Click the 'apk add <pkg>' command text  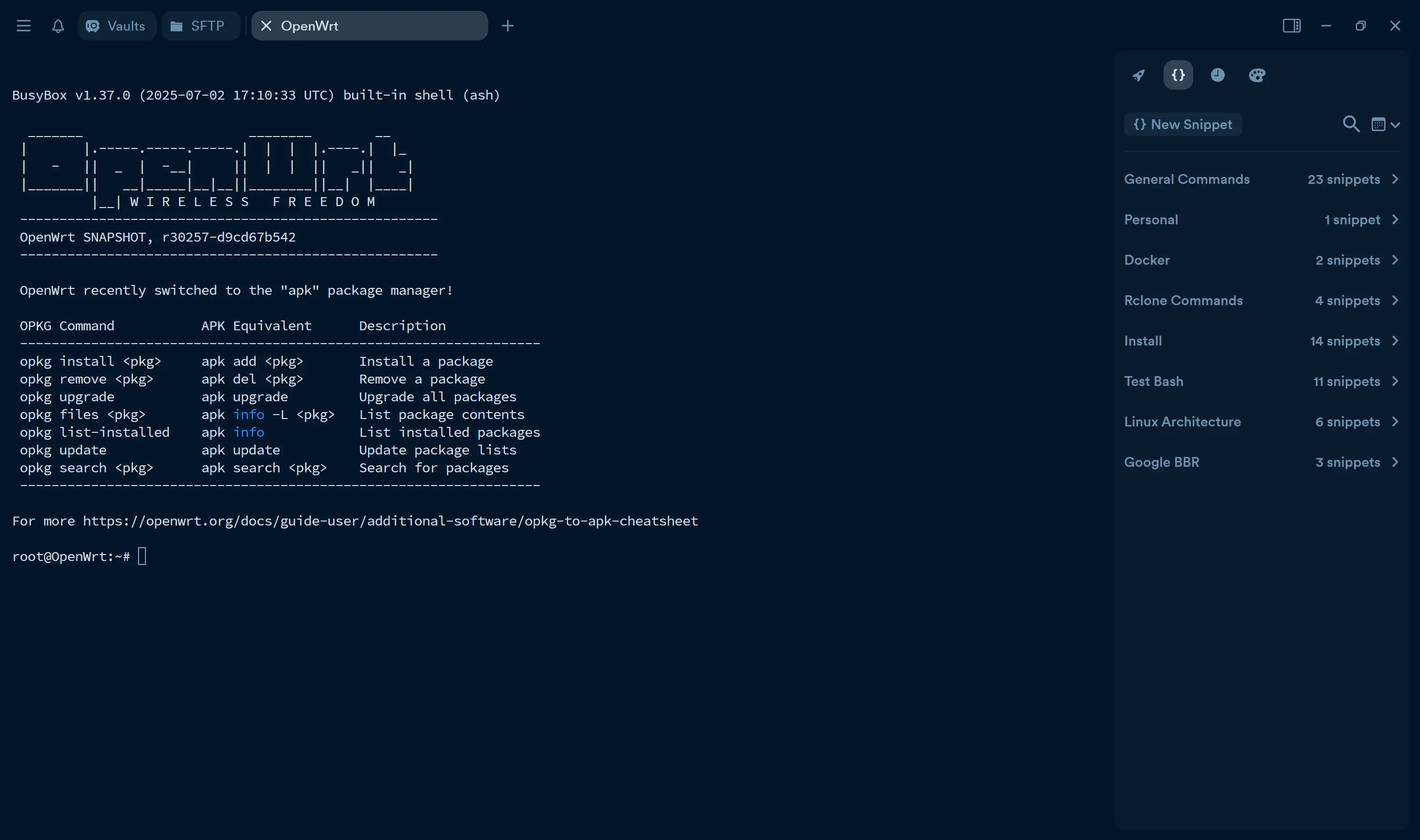click(252, 362)
